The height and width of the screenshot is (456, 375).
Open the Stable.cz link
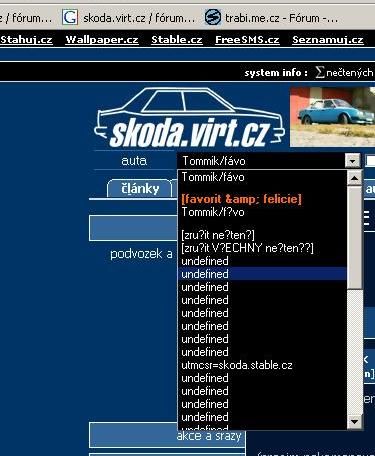click(177, 40)
